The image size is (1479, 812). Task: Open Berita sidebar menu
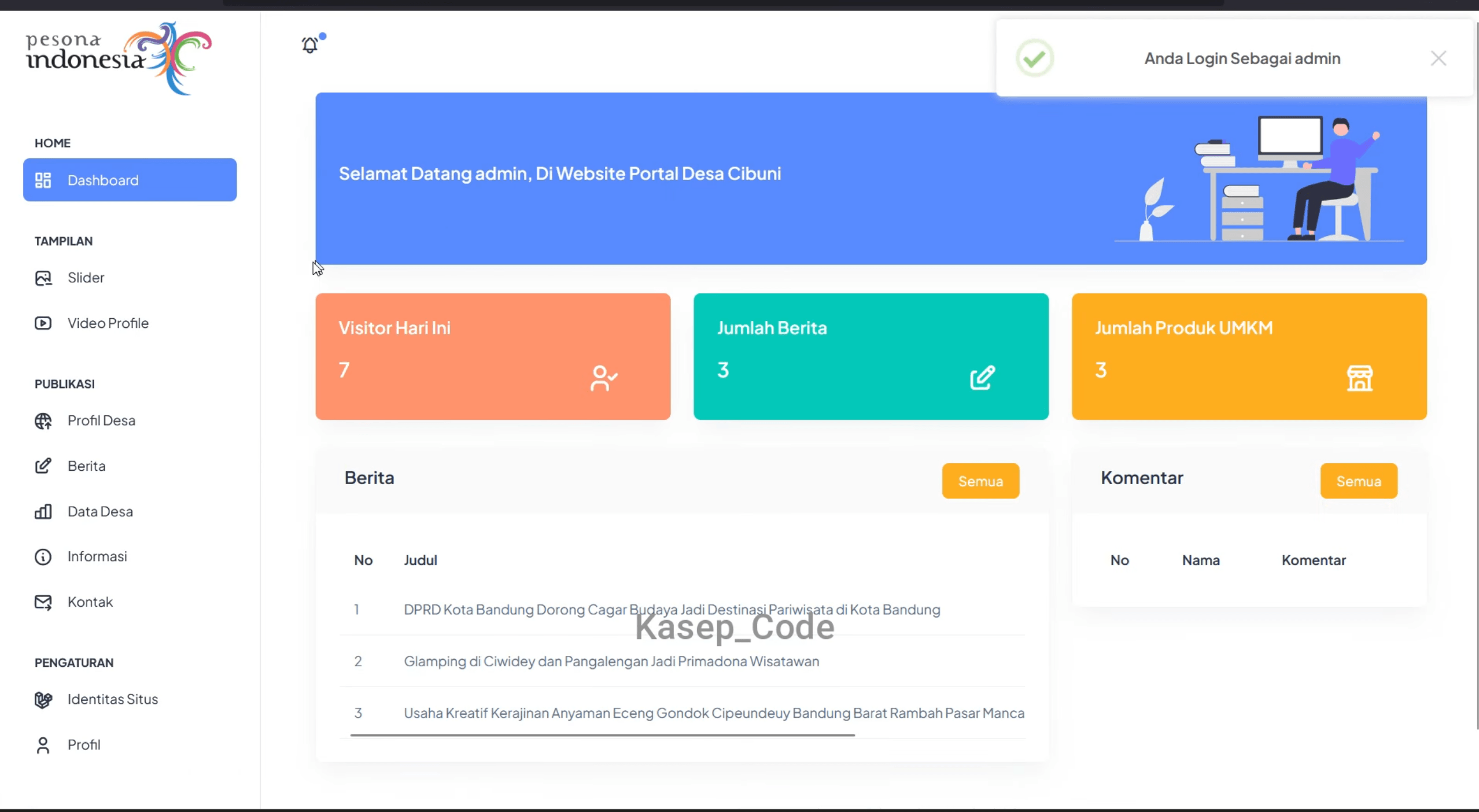[130, 466]
